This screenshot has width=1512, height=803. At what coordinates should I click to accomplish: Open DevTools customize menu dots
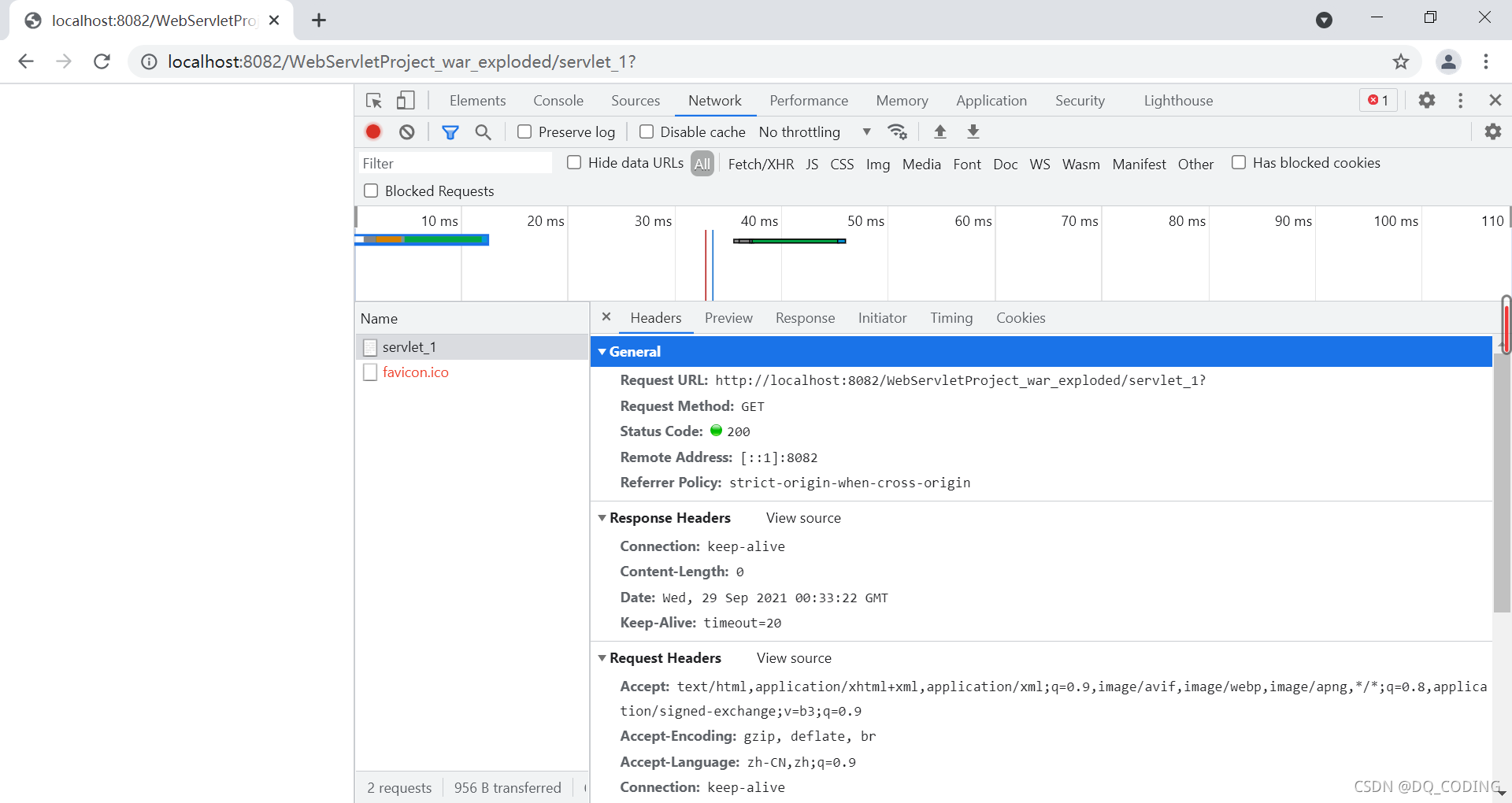1460,100
